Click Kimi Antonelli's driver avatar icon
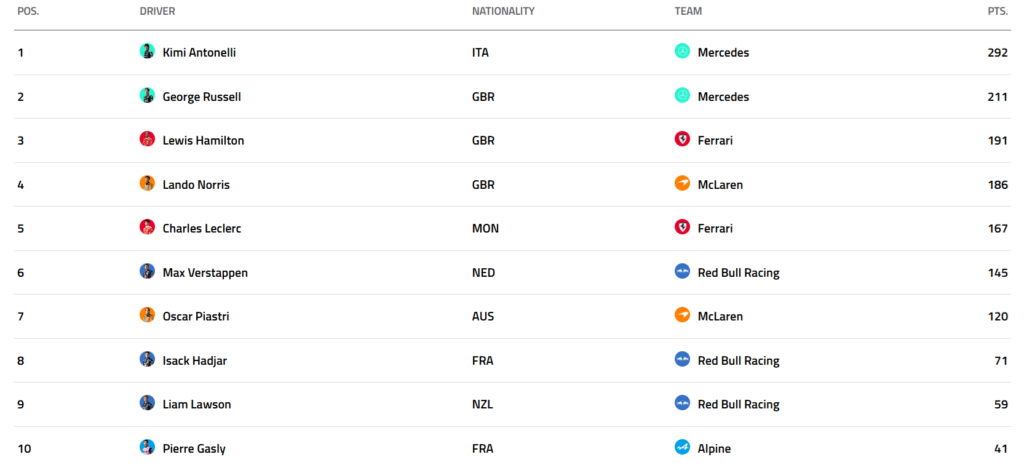 pyautogui.click(x=147, y=52)
